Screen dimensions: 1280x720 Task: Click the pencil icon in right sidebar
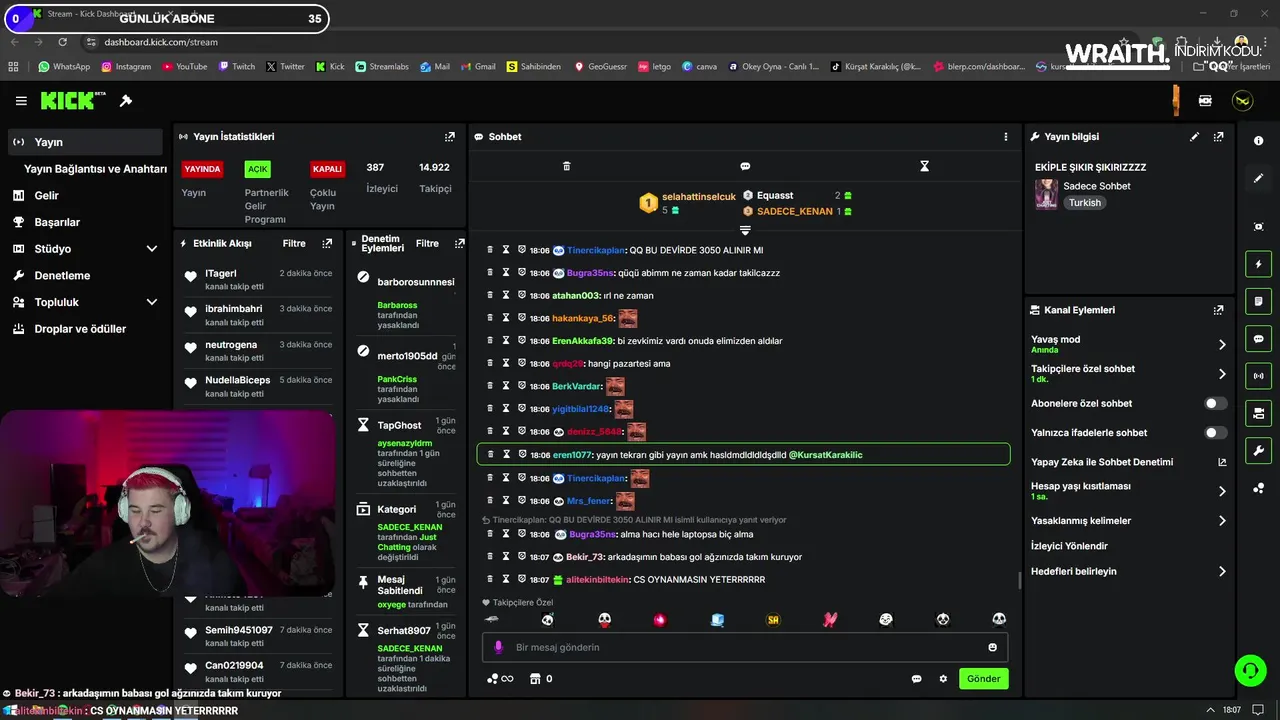click(1259, 178)
